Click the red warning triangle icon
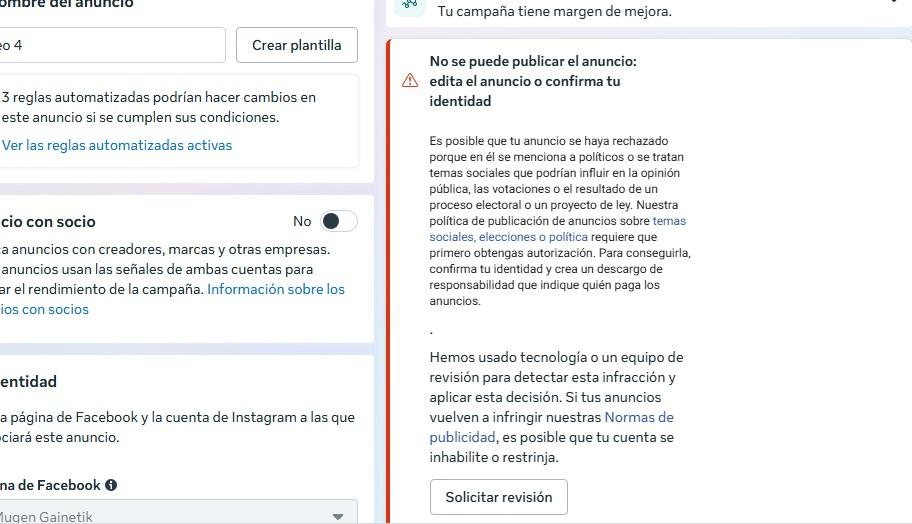This screenshot has width=912, height=524. pos(410,81)
